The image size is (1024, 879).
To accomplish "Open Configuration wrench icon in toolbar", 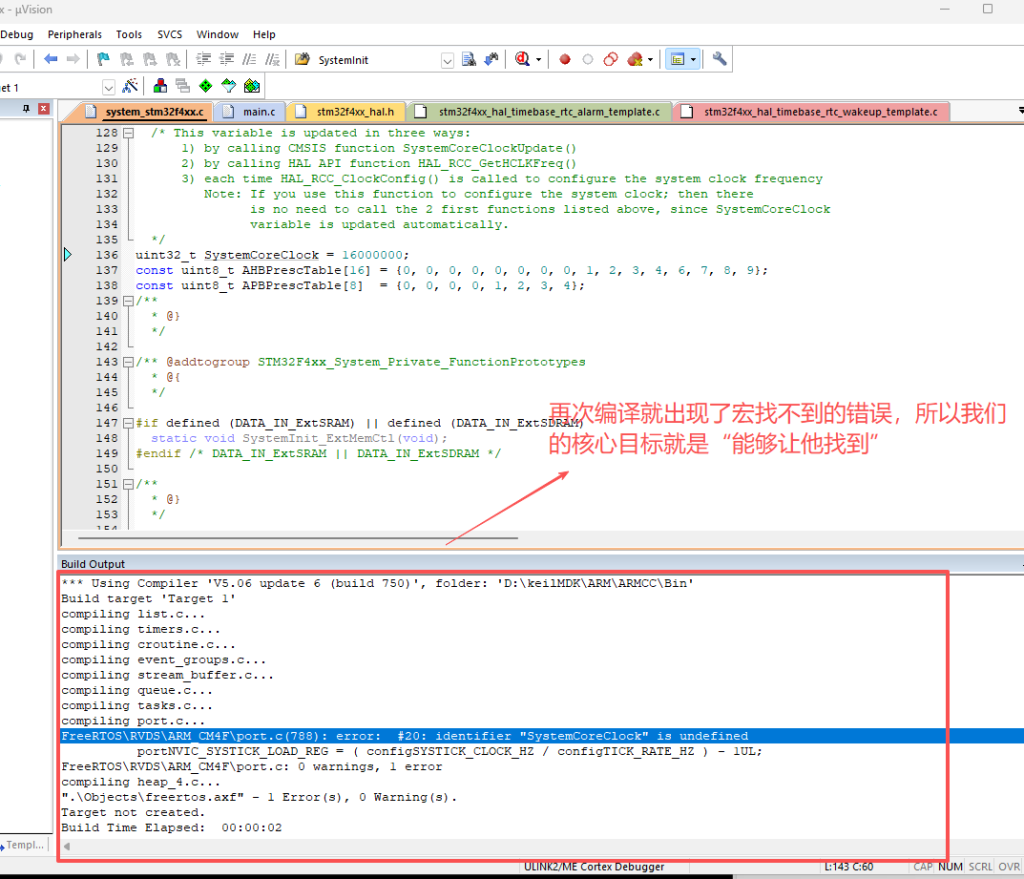I will 719,60.
